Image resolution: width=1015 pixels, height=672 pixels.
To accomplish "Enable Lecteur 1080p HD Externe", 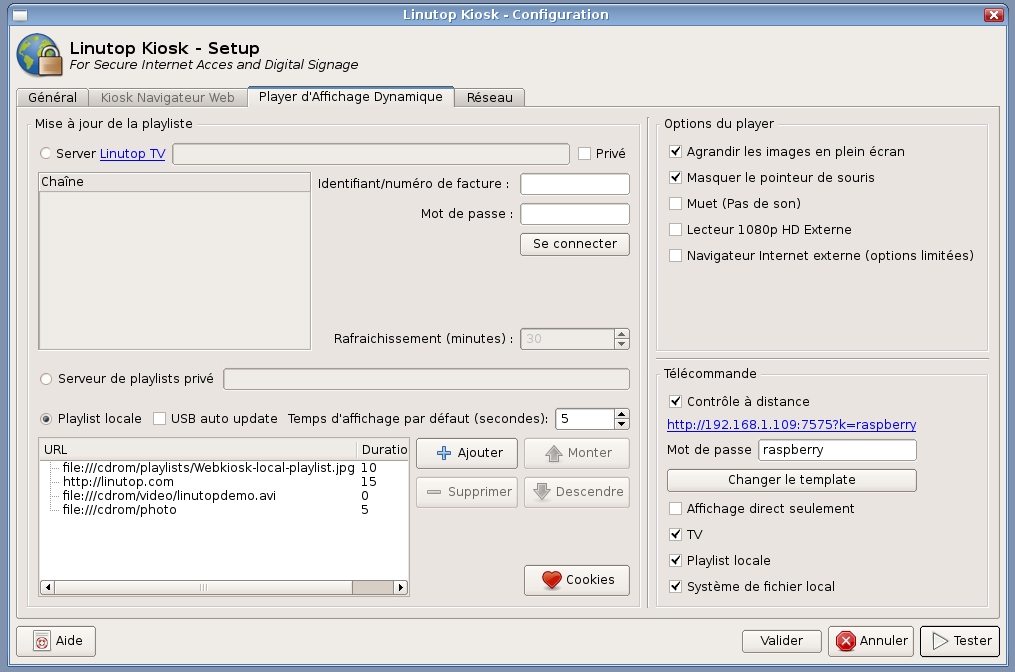I will pyautogui.click(x=675, y=229).
